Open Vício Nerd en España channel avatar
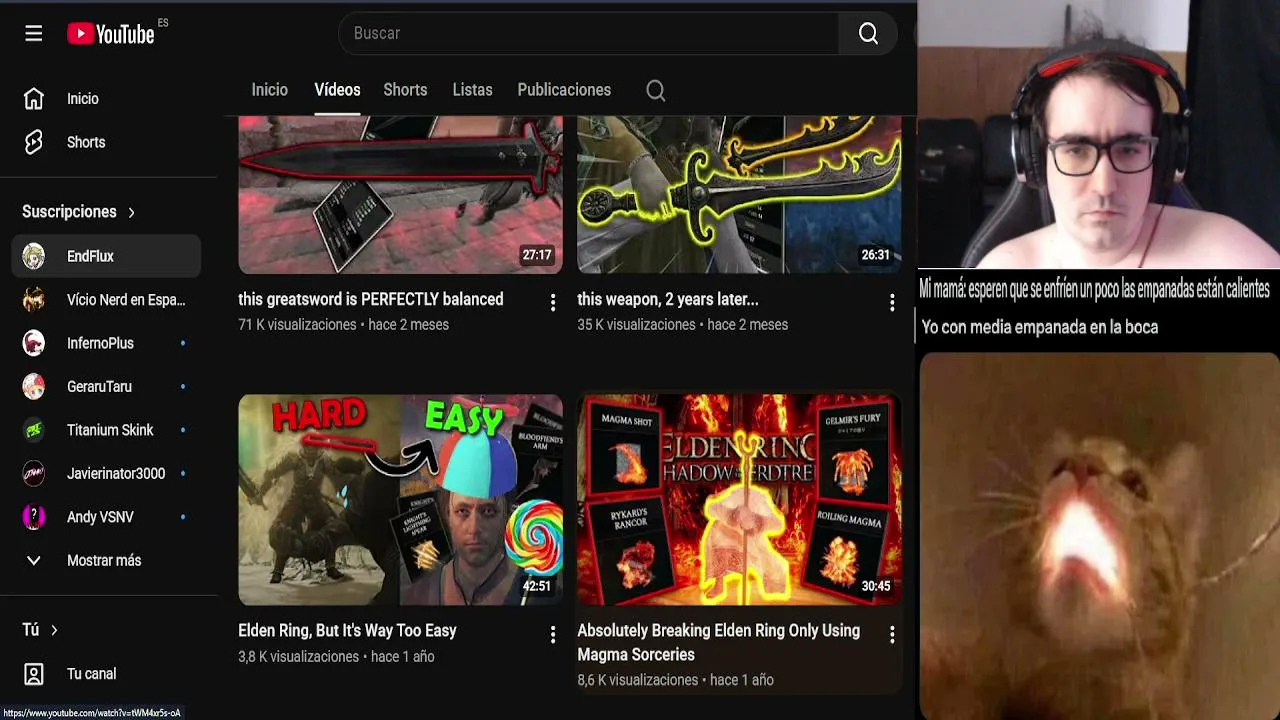 click(x=34, y=300)
